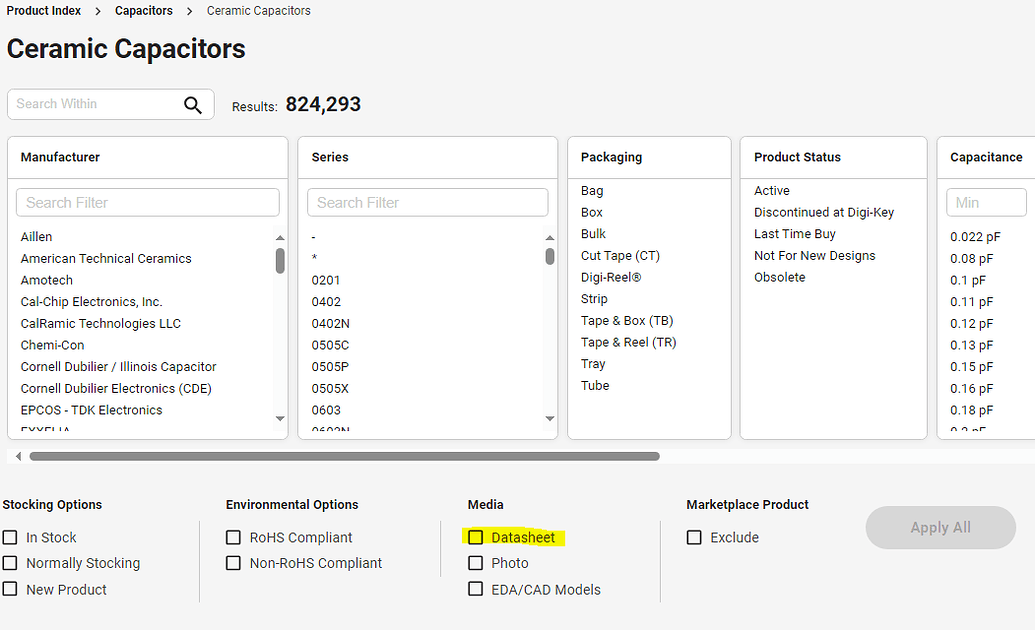Enable Exclude under Marketplace Product
The image size is (1035, 630).
(694, 537)
